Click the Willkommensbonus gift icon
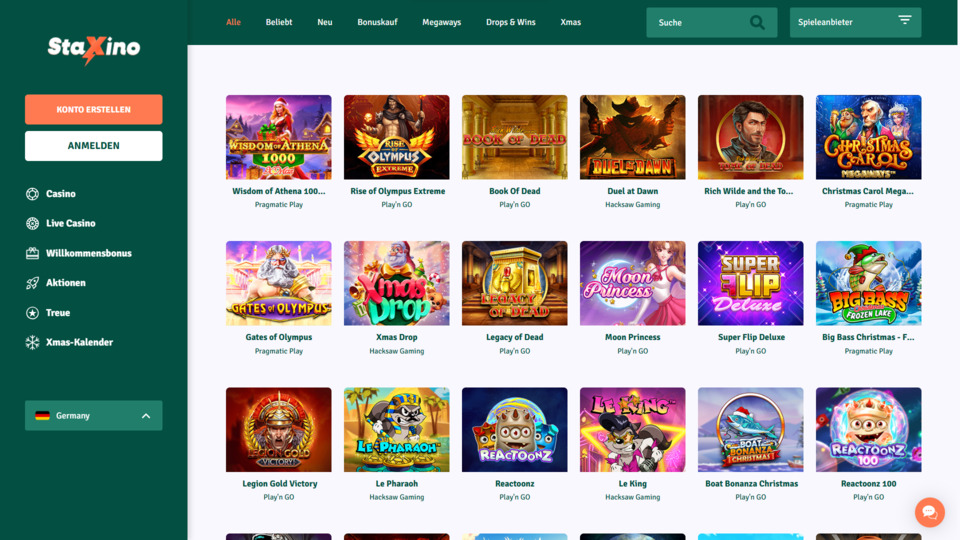Image resolution: width=960 pixels, height=540 pixels. (32, 253)
